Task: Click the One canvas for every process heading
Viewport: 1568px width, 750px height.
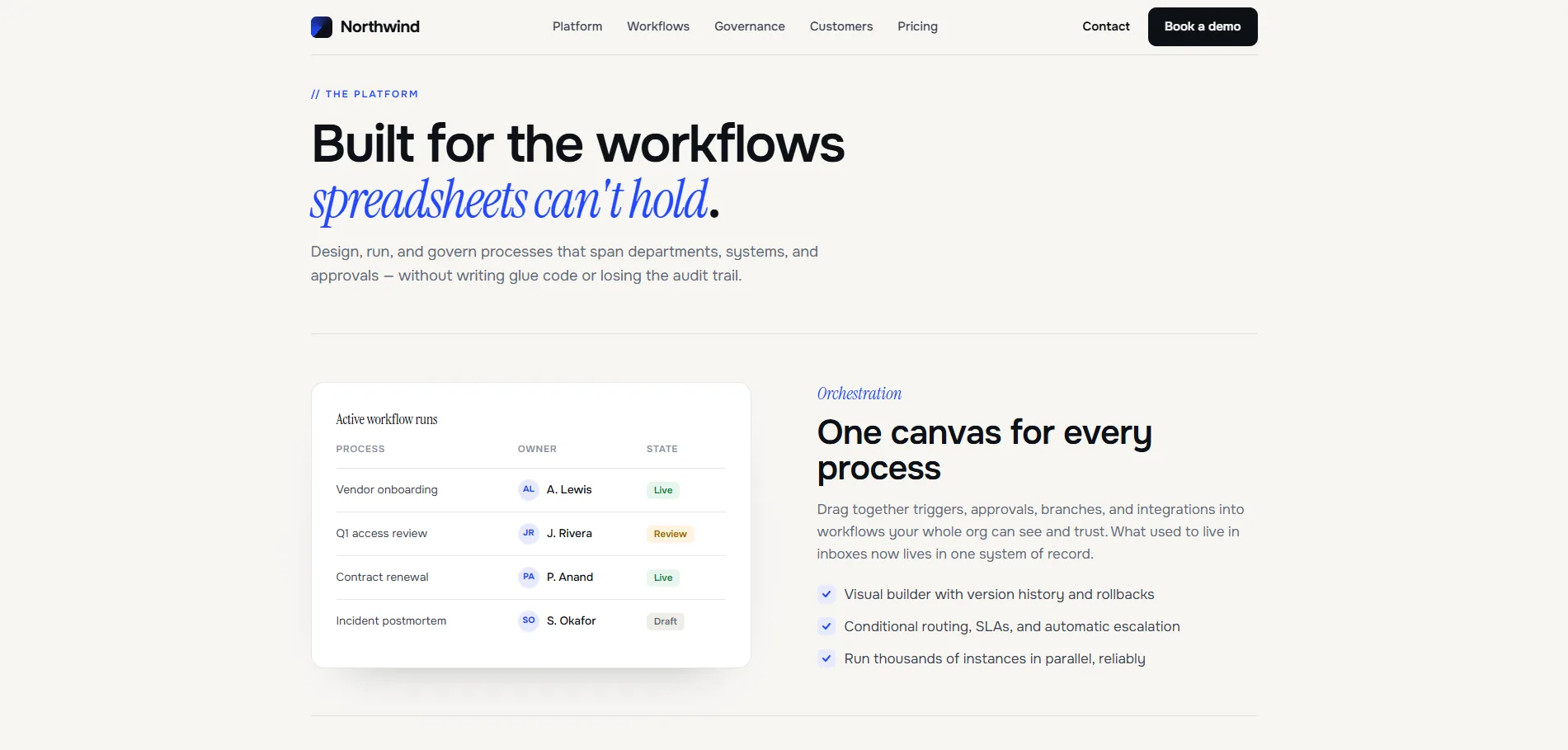Action: point(985,450)
